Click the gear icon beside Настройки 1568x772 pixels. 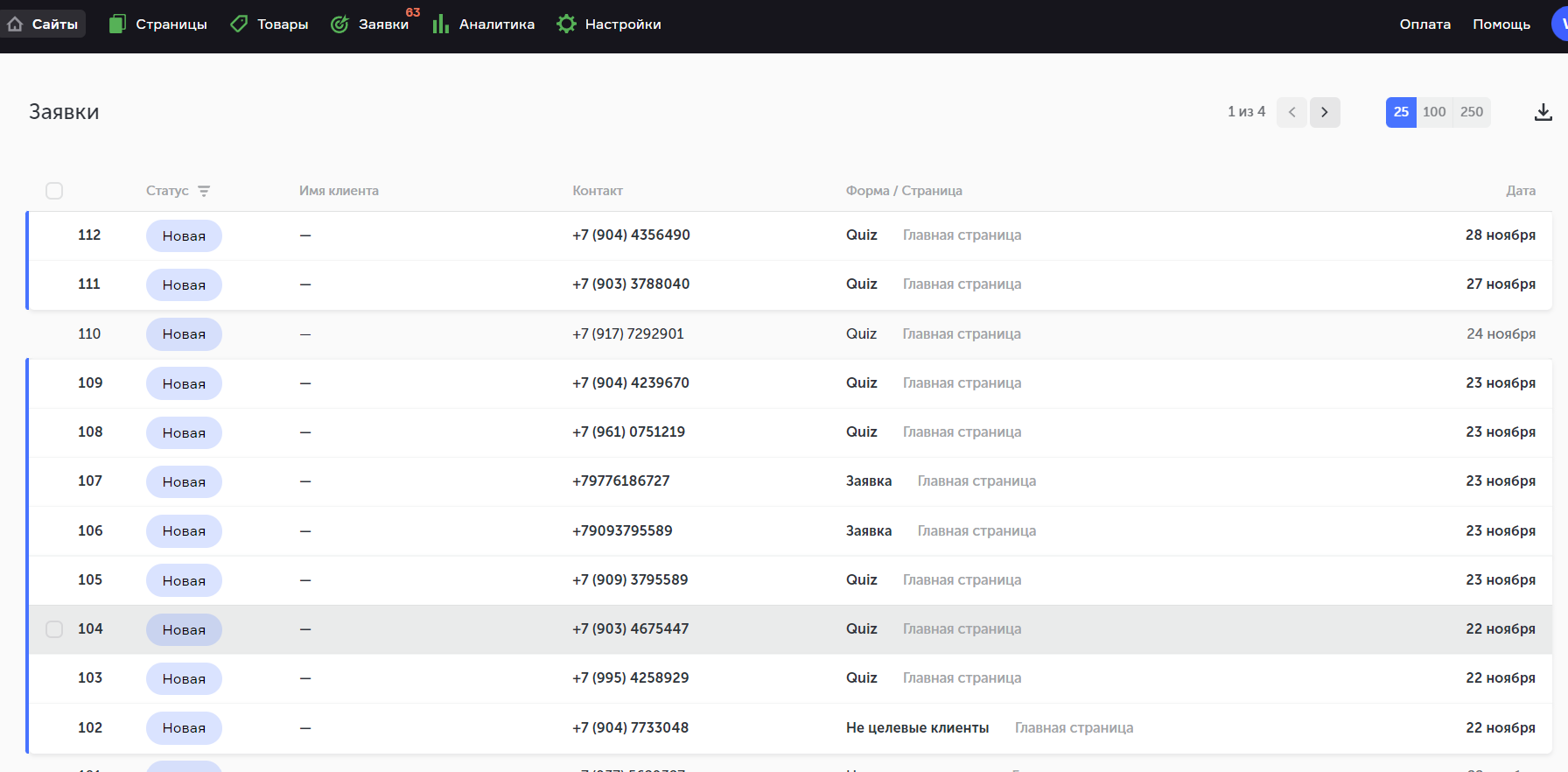pos(566,24)
